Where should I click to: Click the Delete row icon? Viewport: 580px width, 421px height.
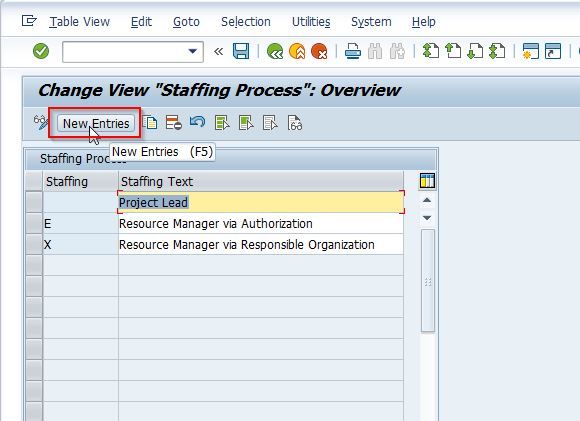(173, 122)
